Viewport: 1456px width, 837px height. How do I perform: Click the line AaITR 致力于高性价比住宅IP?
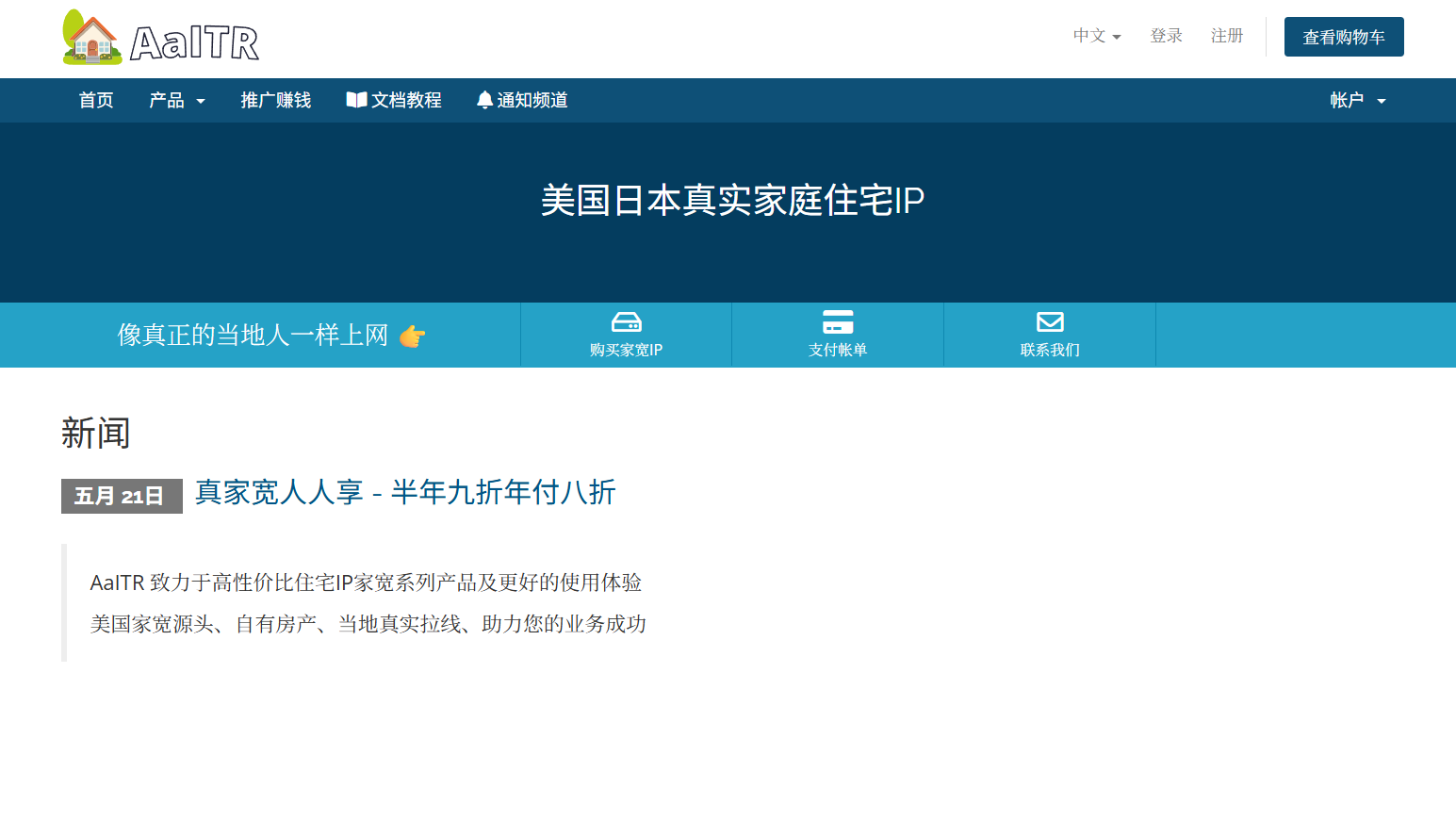coord(366,583)
